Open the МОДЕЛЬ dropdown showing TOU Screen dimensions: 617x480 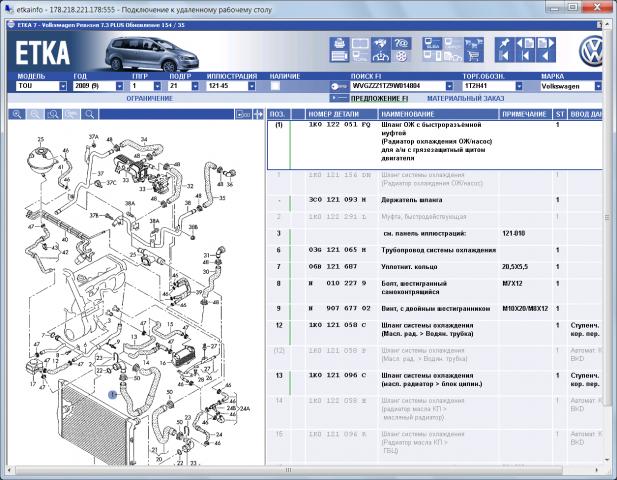63,86
